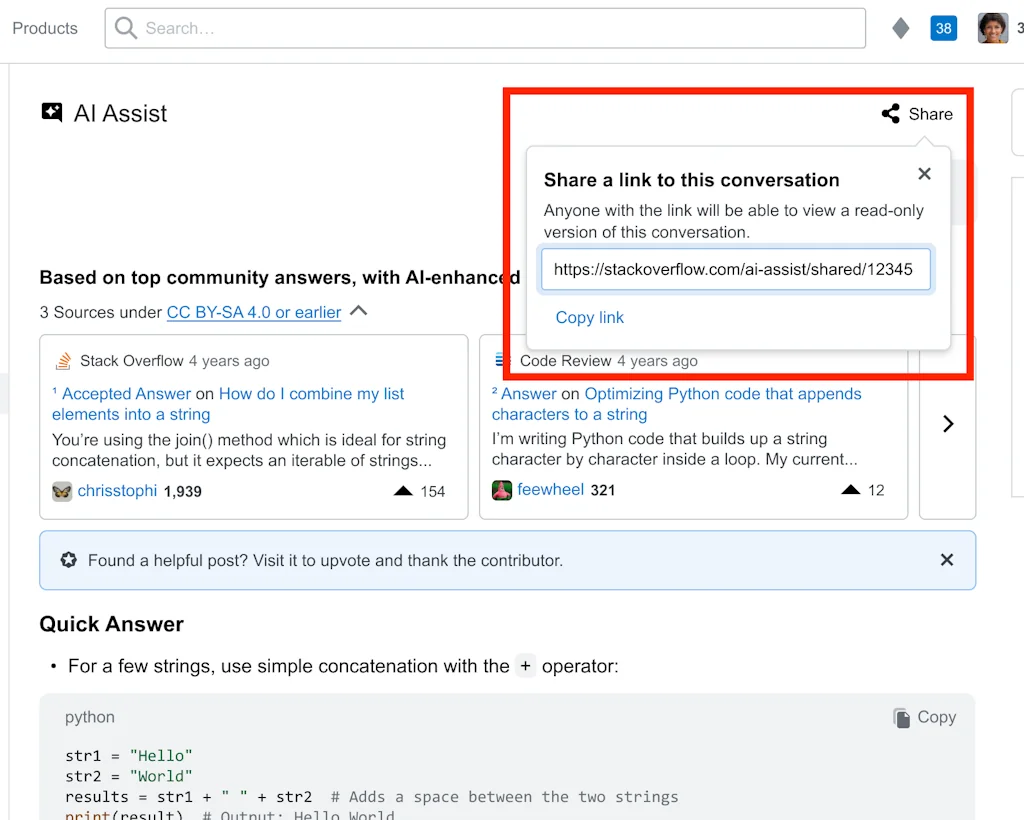Screen dimensions: 1024x820
Task: Click Copy link in the share dialog
Action: pyautogui.click(x=589, y=317)
